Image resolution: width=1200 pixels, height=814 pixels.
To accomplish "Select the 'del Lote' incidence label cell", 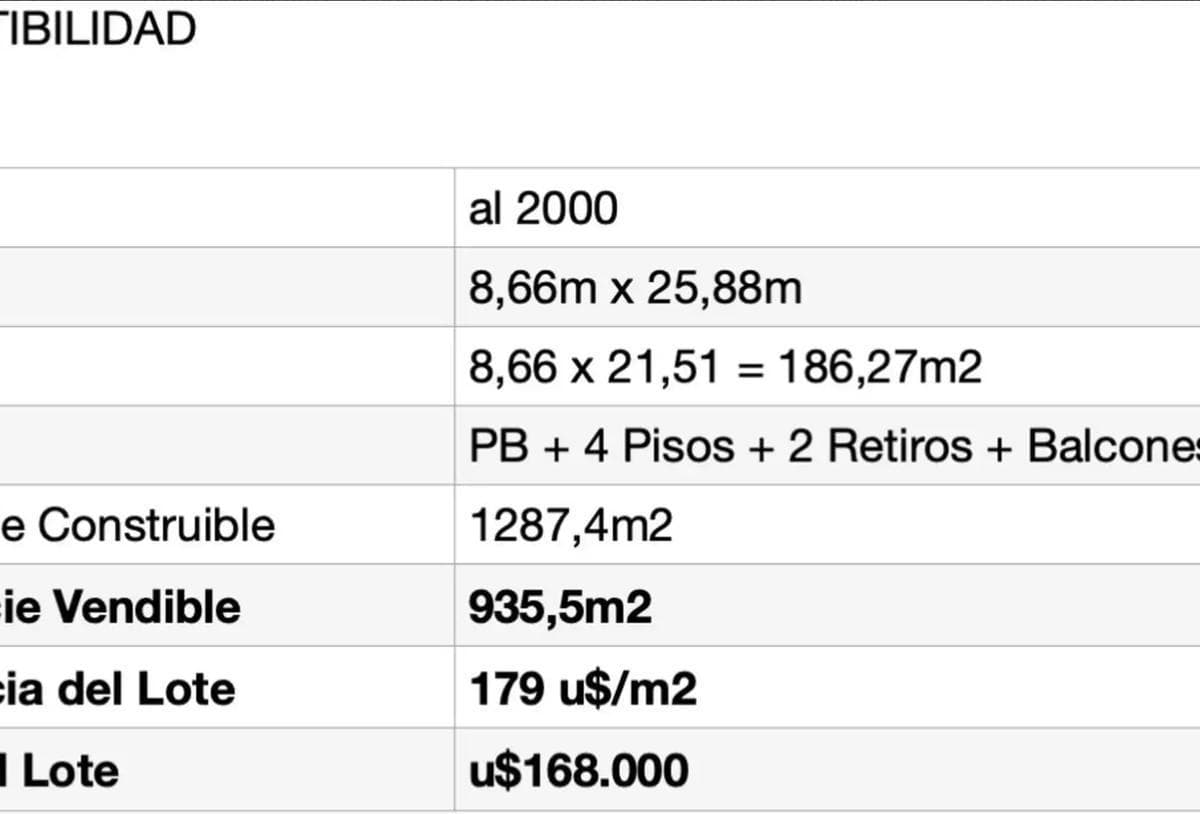I will click(118, 689).
